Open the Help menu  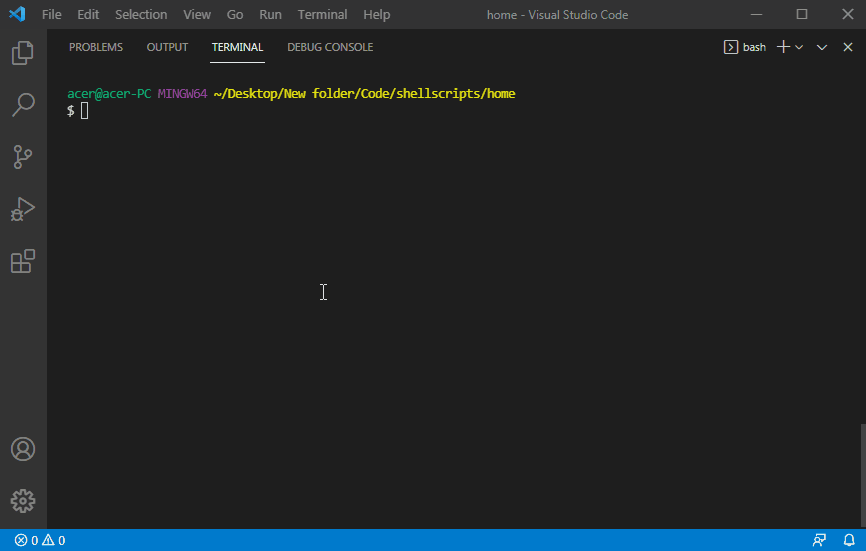(x=377, y=14)
